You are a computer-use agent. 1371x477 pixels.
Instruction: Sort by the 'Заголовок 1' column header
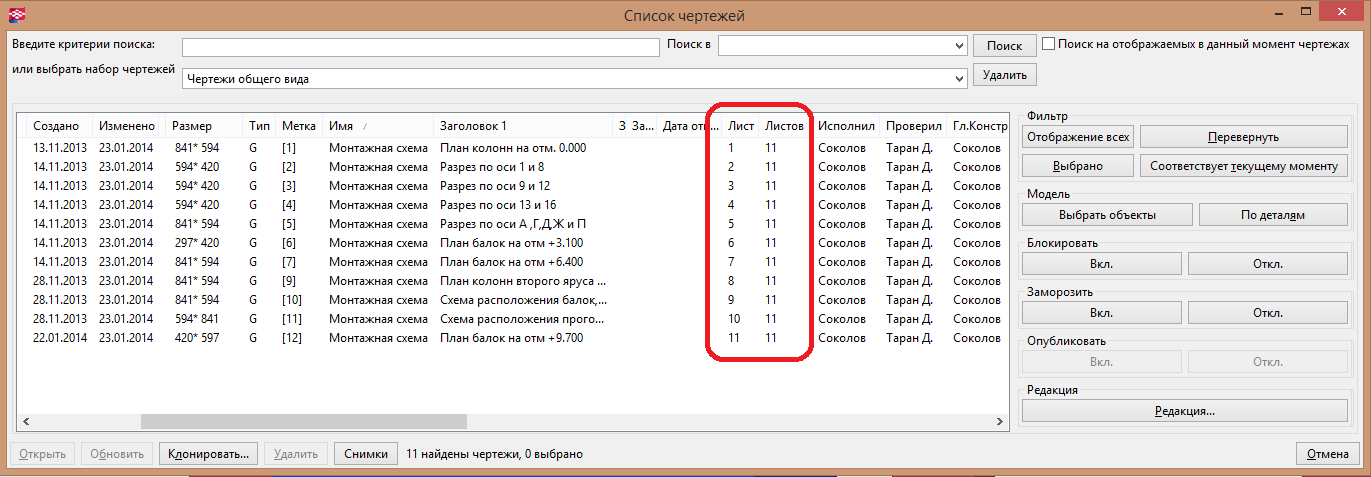[524, 126]
